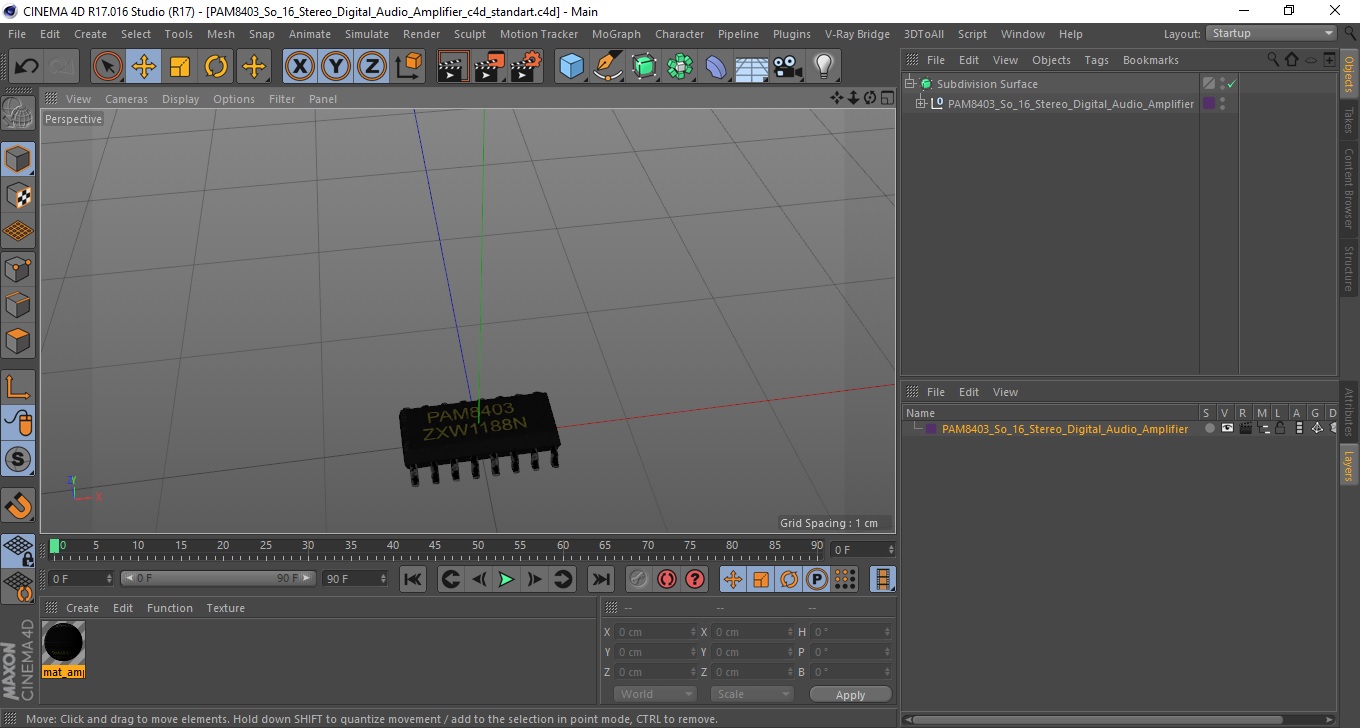Add a Light object
Image resolution: width=1360 pixels, height=728 pixels.
point(823,67)
